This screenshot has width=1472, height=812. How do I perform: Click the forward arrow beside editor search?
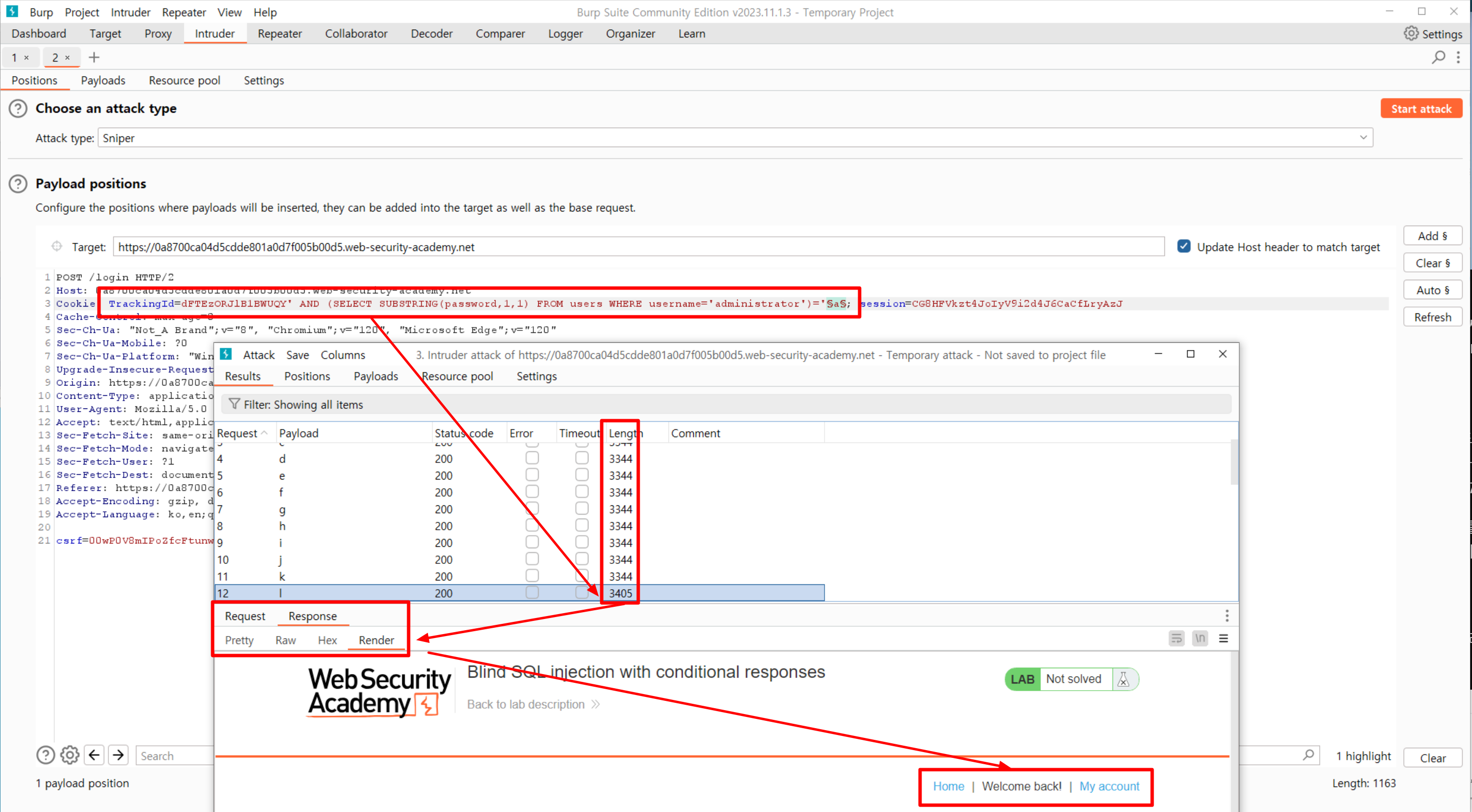(x=118, y=755)
